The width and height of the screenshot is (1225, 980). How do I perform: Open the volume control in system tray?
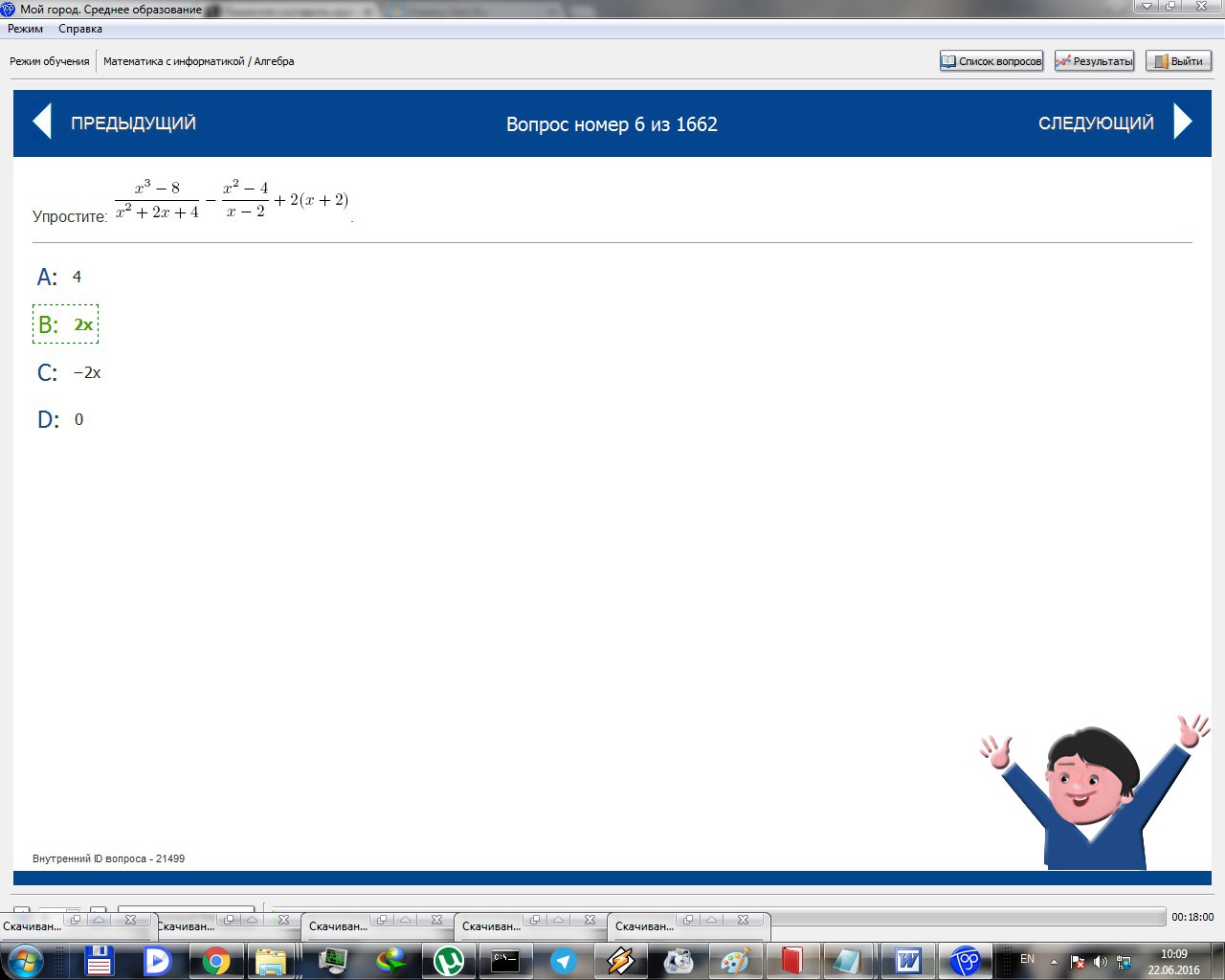pos(1100,961)
